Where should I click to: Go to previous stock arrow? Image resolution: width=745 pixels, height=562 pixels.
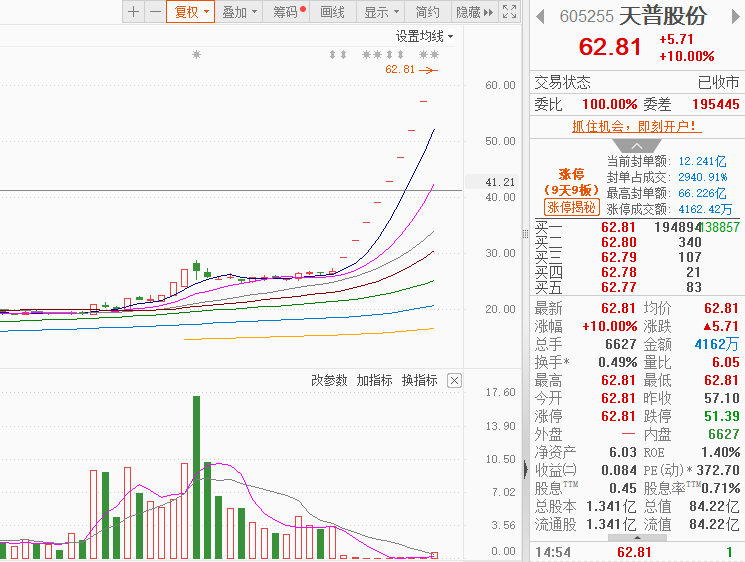point(540,17)
